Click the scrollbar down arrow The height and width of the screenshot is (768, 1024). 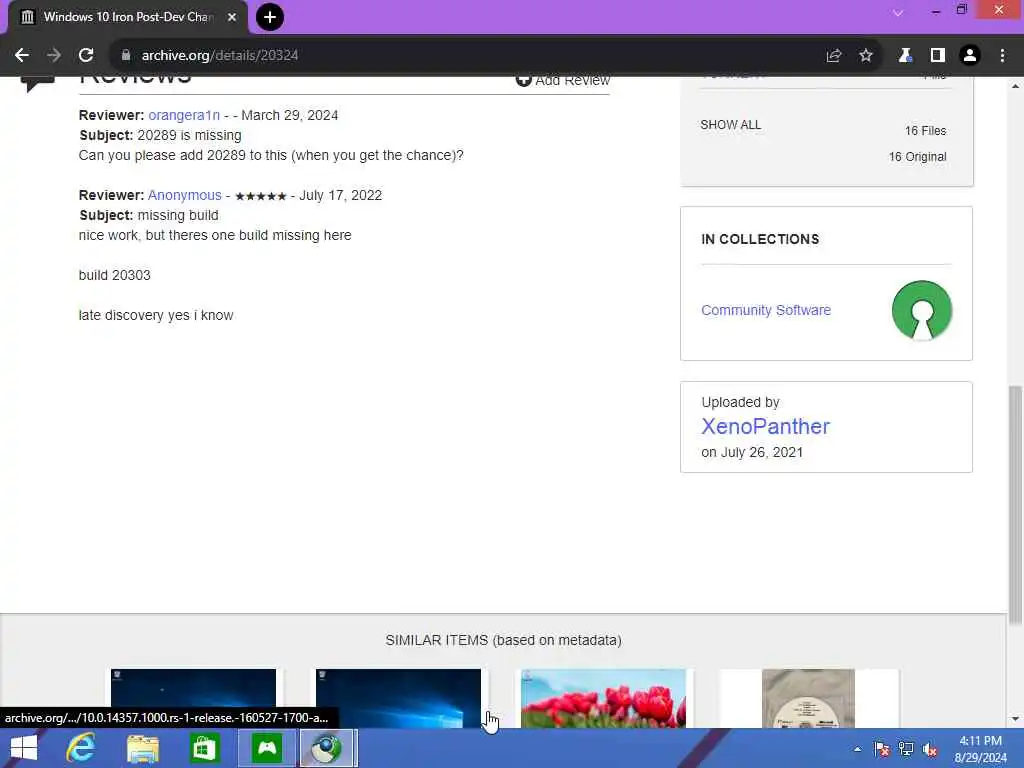[1015, 719]
